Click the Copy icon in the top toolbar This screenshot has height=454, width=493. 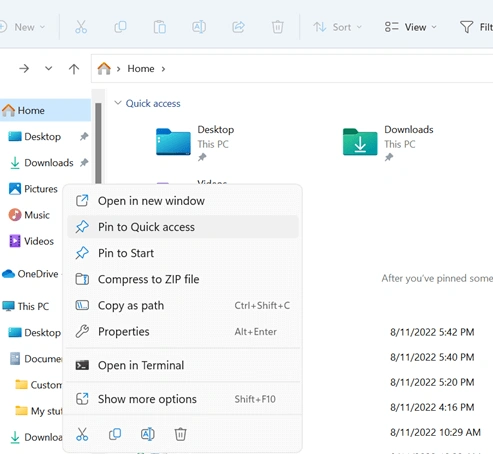click(x=120, y=27)
